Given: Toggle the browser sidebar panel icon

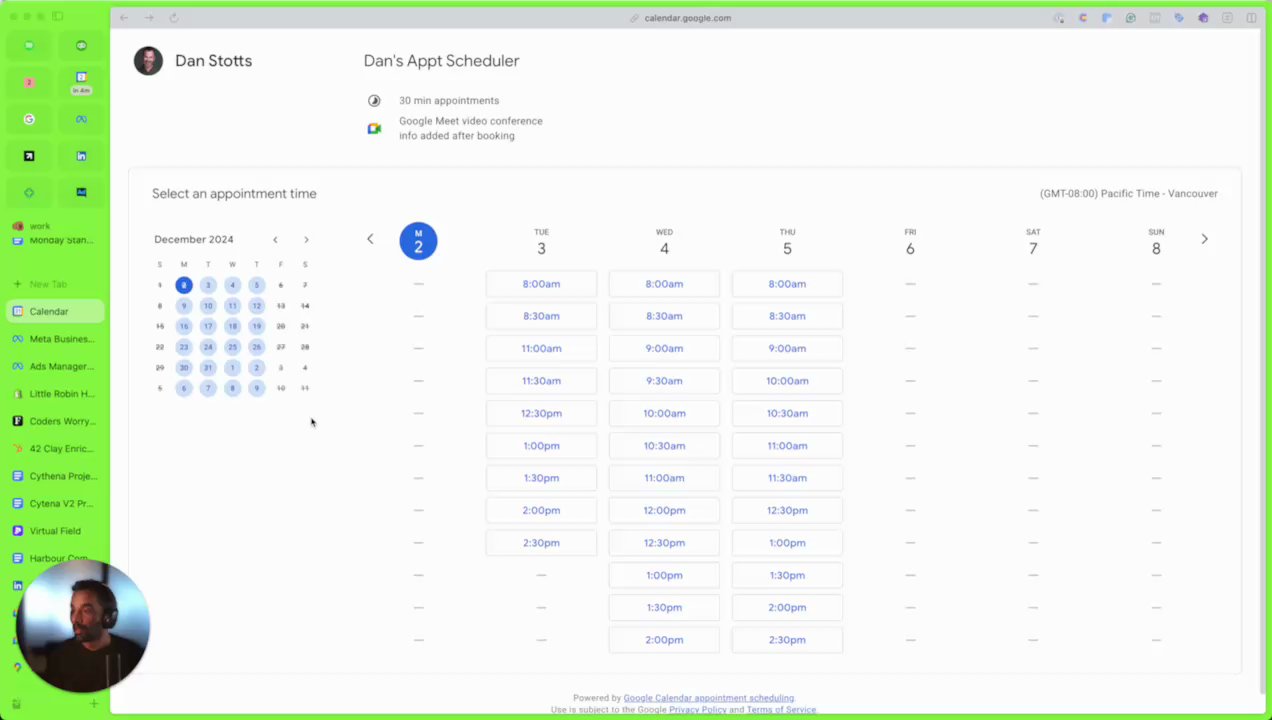Looking at the screenshot, I should (57, 17).
